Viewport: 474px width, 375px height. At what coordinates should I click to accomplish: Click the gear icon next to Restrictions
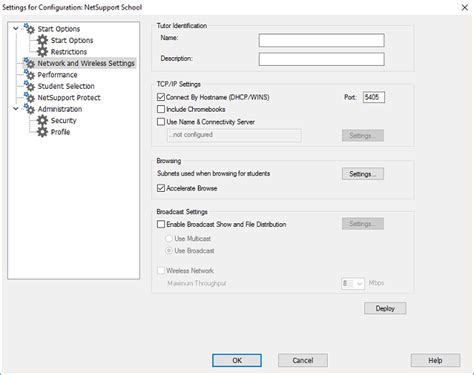pos(42,52)
